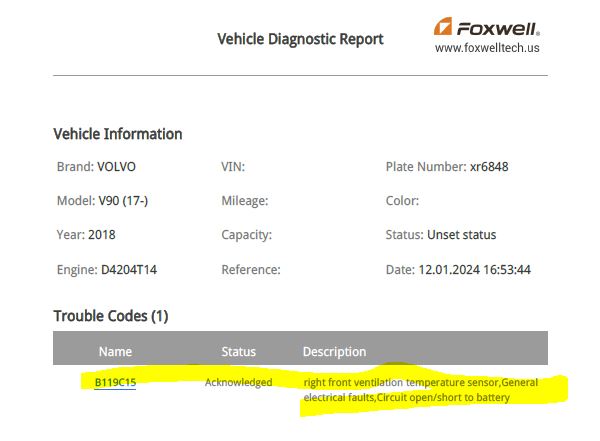Select the Mileage label
Viewport: 600px width, 441px height.
click(245, 201)
